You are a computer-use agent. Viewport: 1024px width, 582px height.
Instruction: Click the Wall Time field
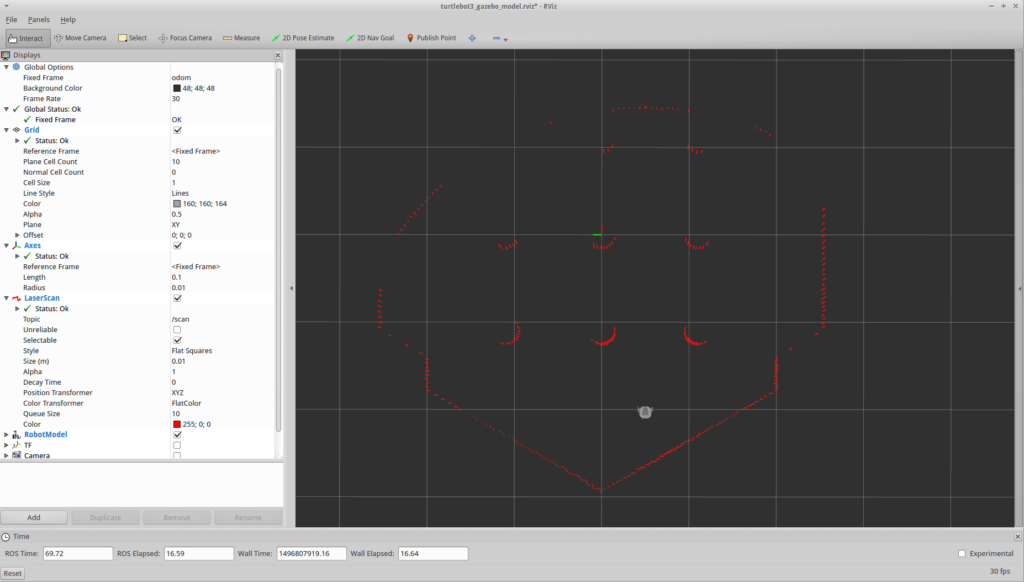point(312,553)
